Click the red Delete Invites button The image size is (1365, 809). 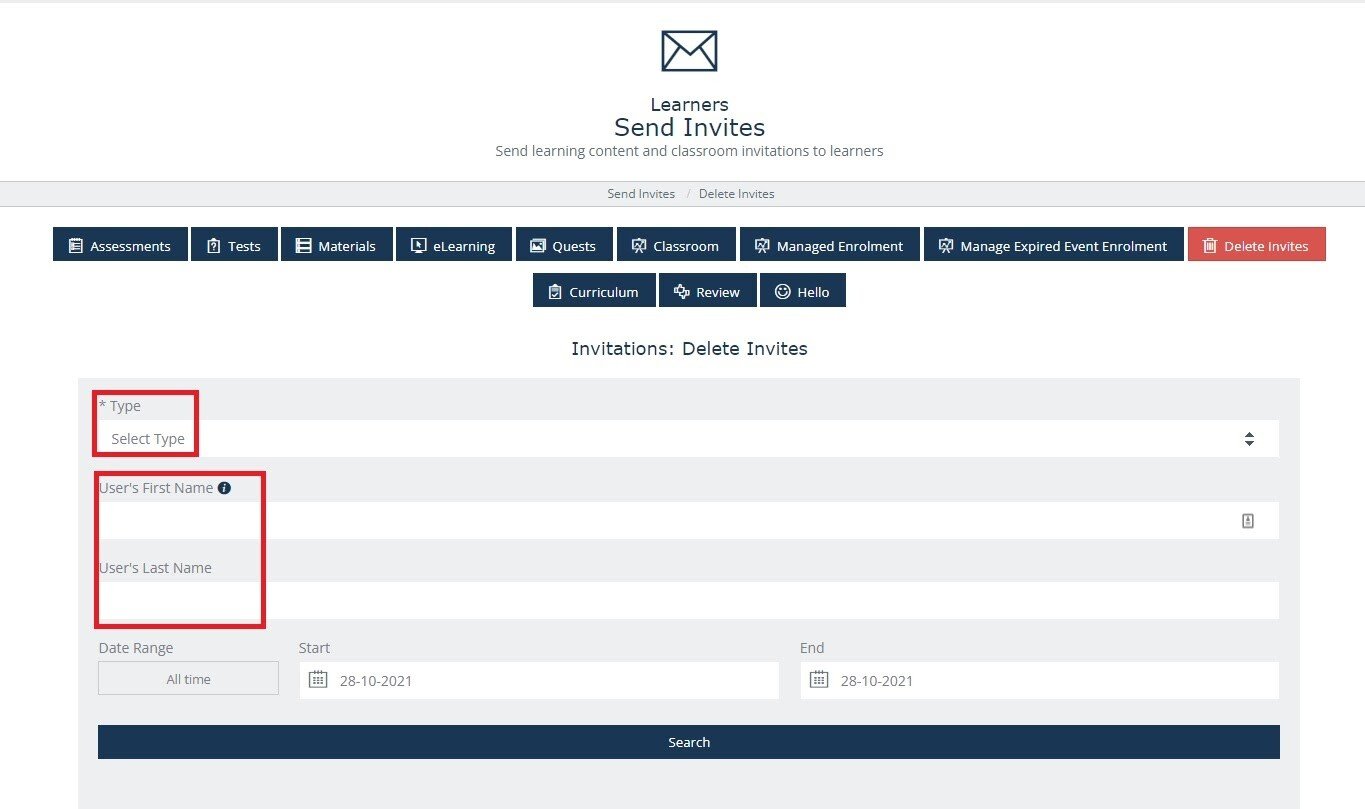coord(1256,246)
